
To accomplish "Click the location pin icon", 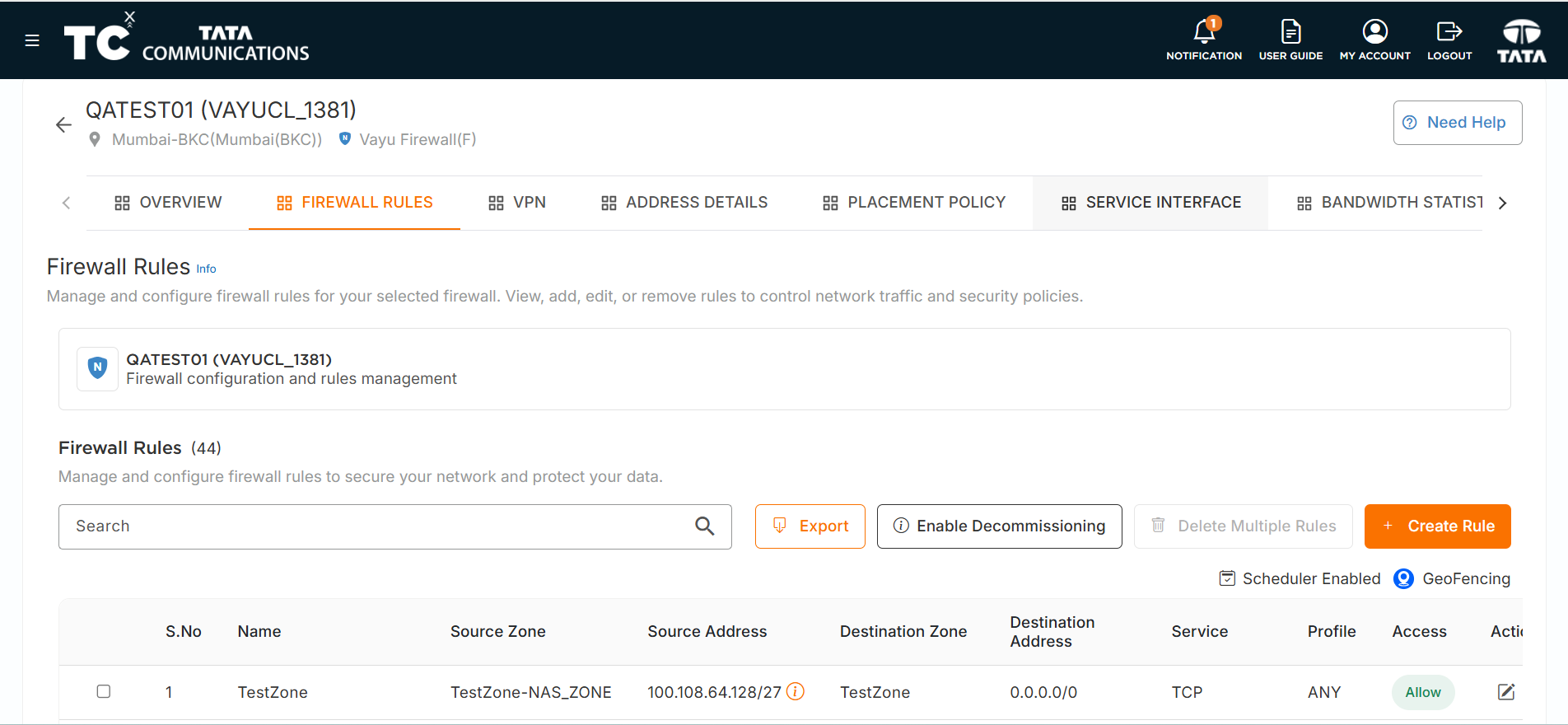I will point(95,139).
